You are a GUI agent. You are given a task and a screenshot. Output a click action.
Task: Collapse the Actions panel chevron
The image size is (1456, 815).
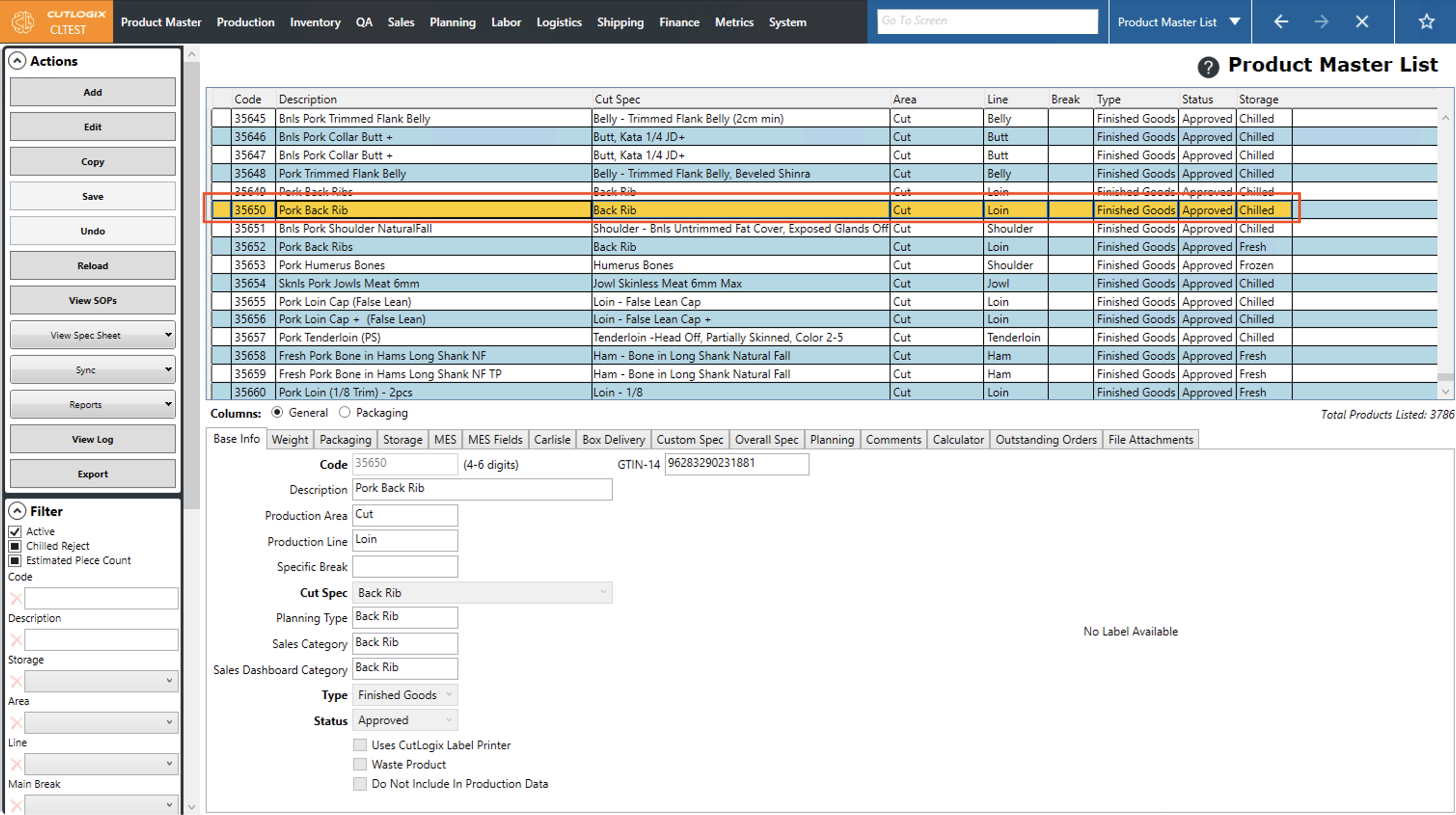(x=17, y=61)
